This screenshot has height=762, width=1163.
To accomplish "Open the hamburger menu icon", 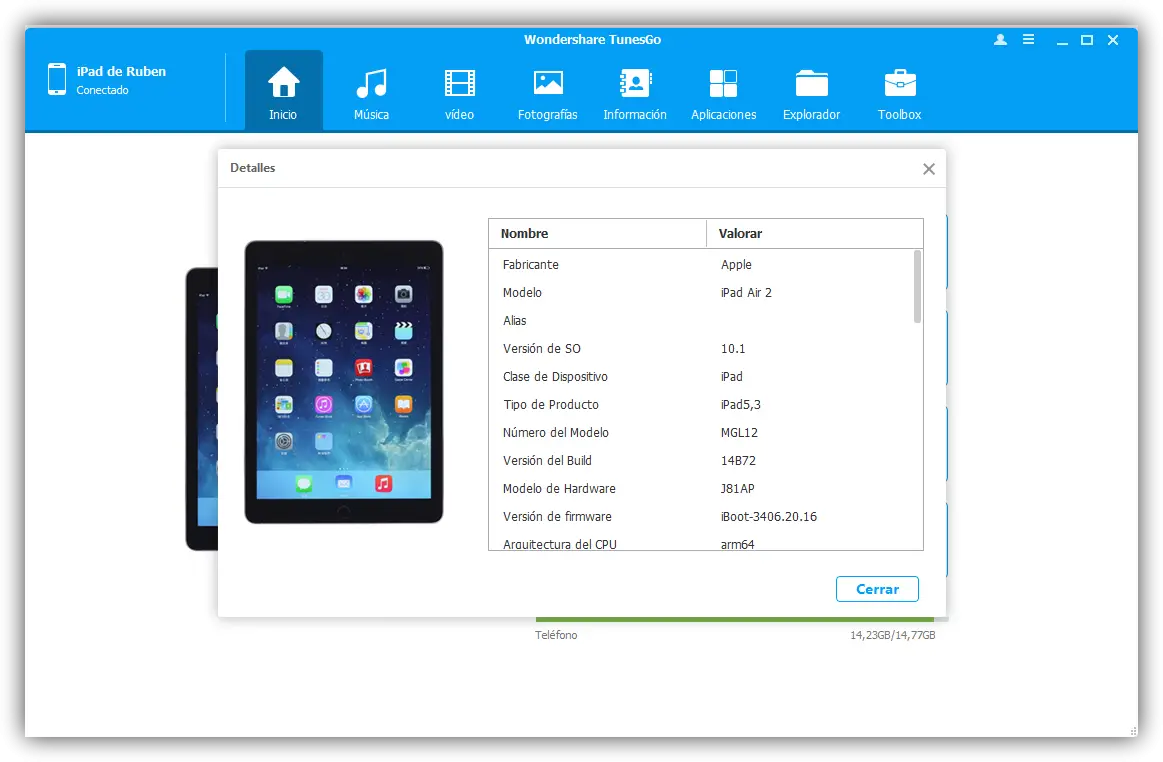I will 1028,39.
